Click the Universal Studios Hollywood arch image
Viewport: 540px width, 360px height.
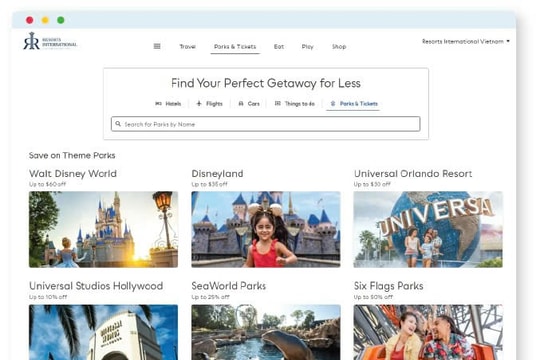[x=103, y=332]
